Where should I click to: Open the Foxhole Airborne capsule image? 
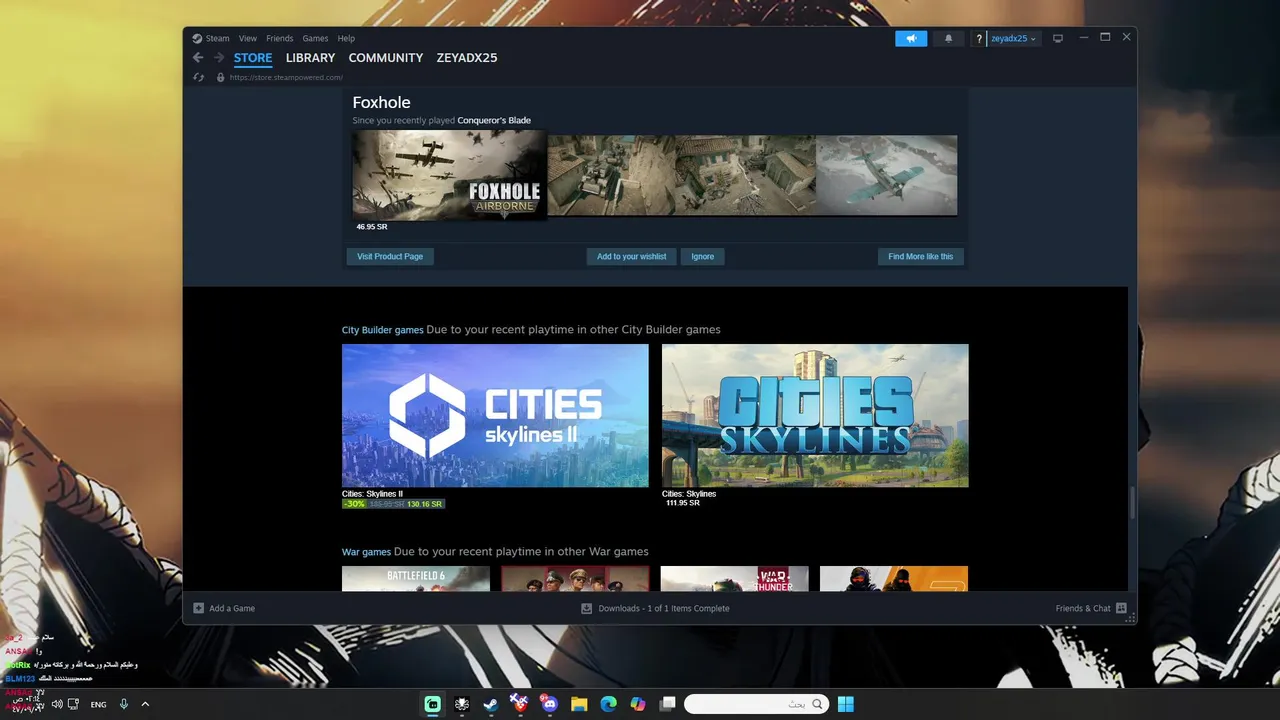coord(449,177)
